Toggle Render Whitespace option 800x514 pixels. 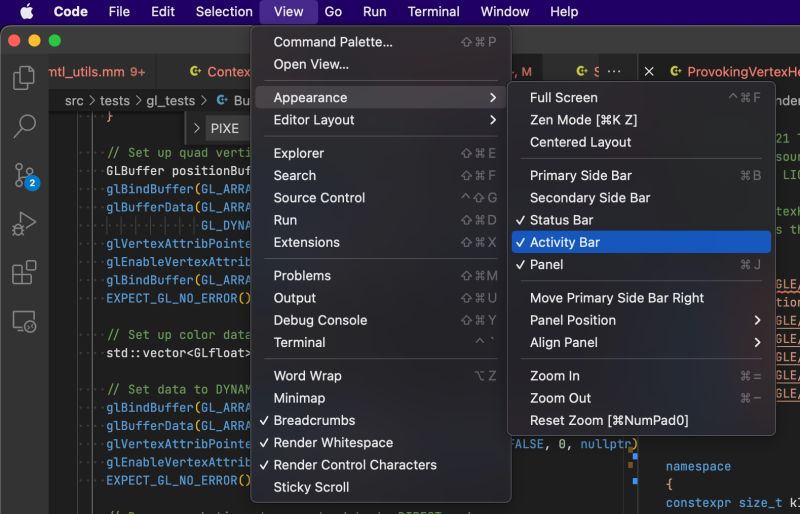(380, 443)
